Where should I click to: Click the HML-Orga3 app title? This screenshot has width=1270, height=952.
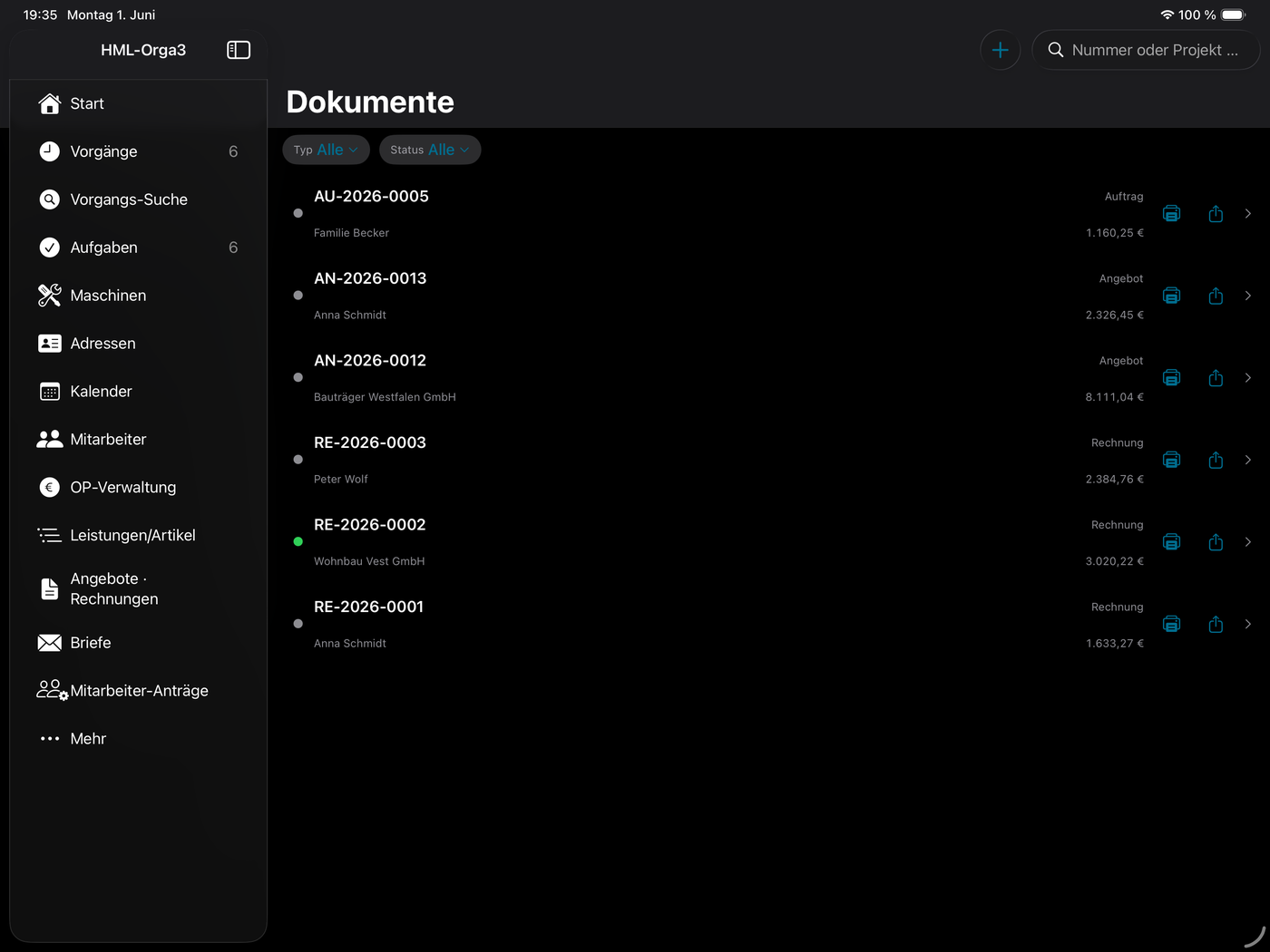coord(143,50)
